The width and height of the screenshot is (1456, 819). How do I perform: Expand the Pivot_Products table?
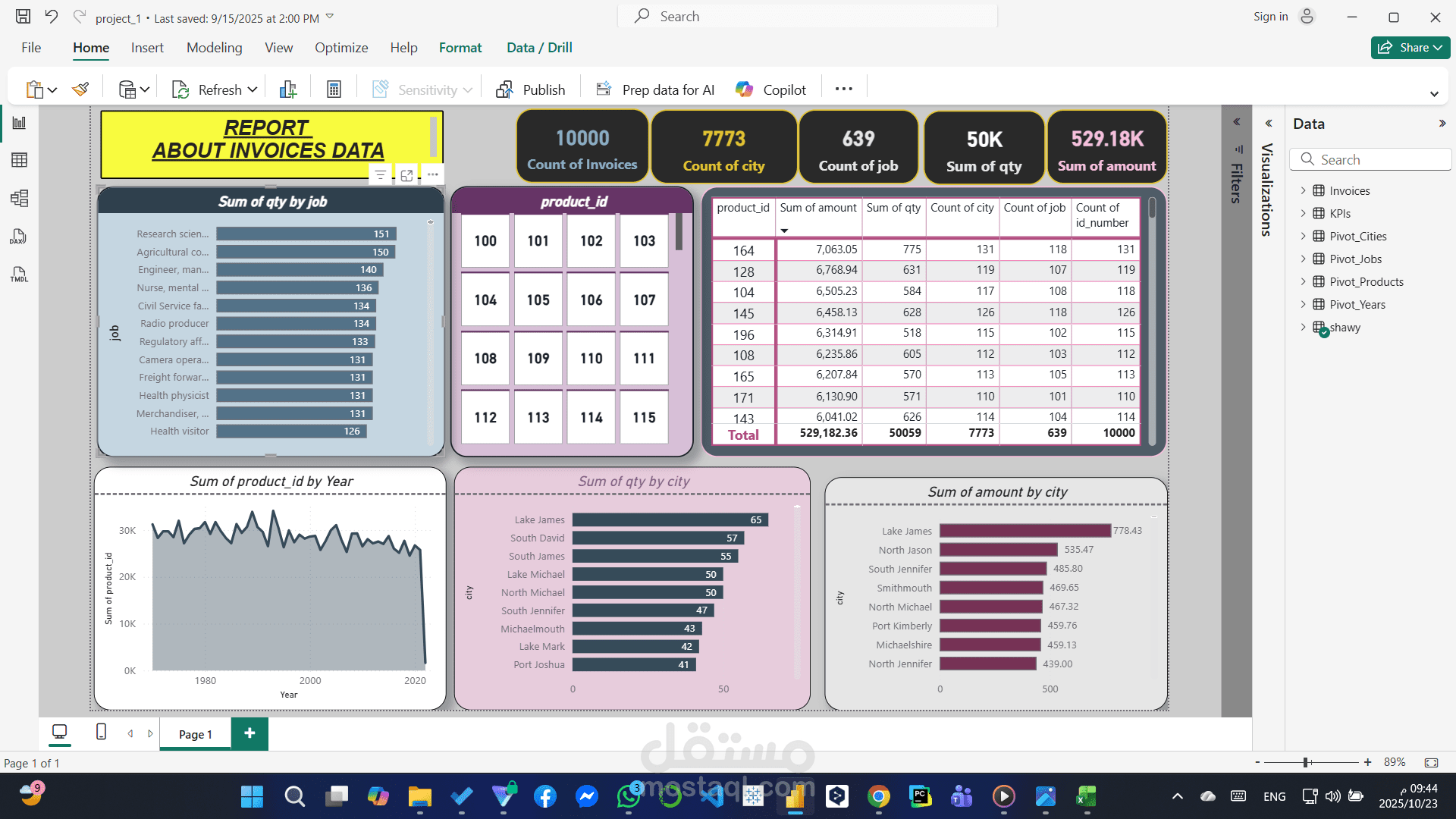tap(1304, 281)
